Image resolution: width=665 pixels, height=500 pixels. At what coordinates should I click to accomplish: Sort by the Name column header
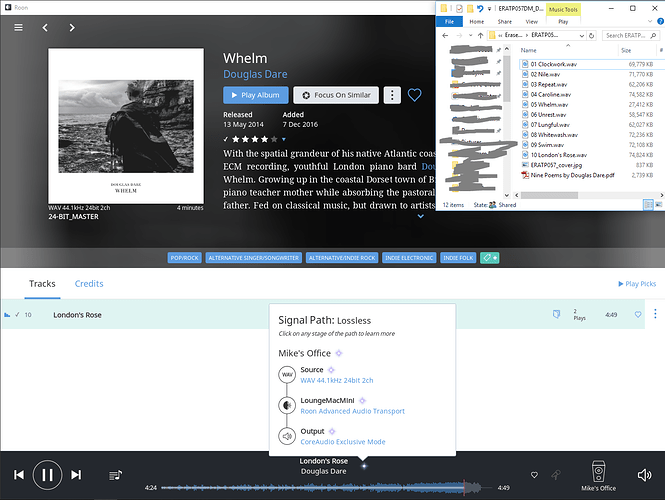(x=528, y=50)
